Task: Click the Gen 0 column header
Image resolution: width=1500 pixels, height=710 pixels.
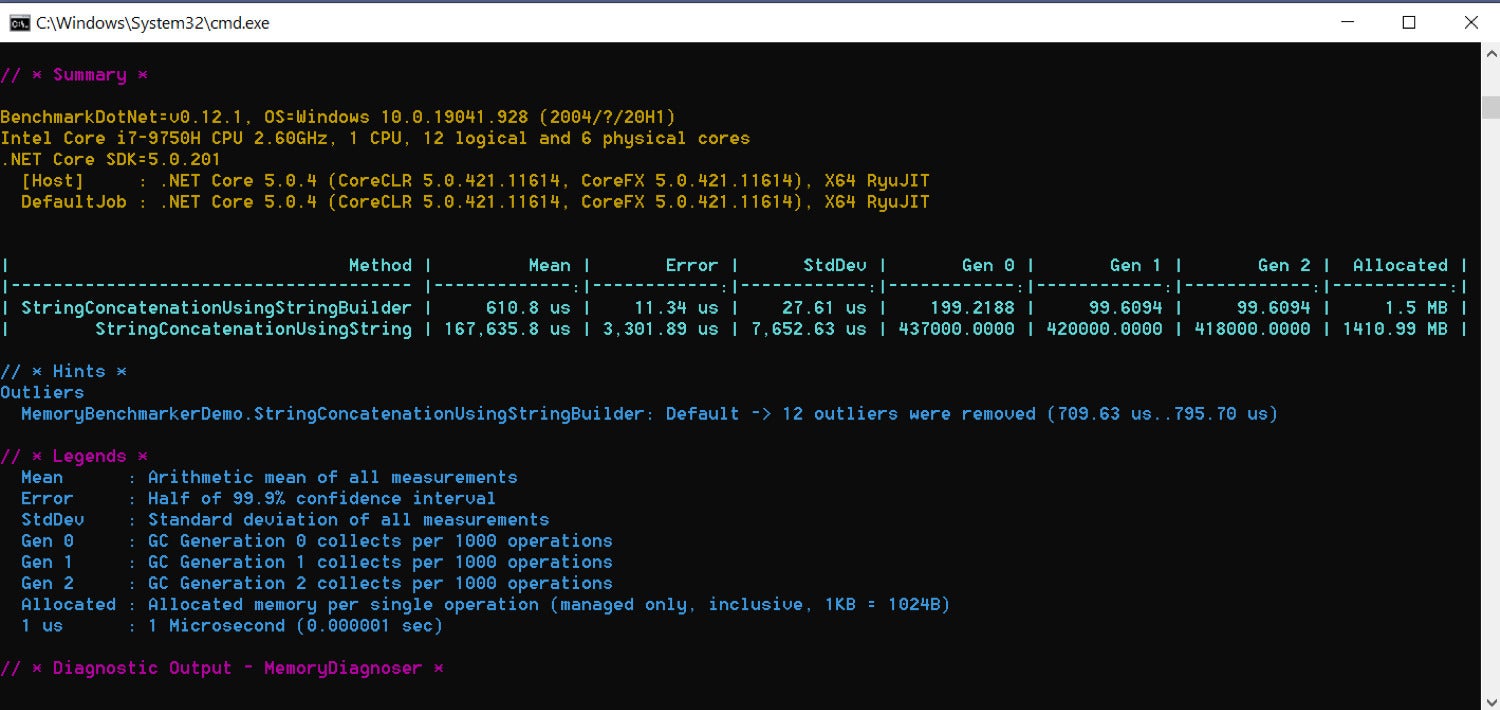Action: click(988, 265)
